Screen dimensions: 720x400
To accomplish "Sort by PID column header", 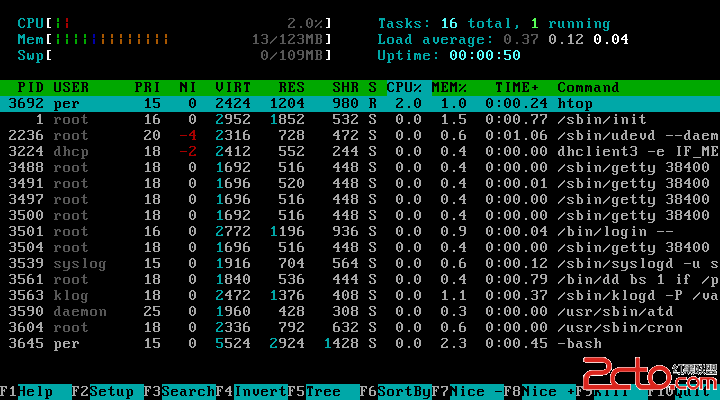I will coord(30,87).
